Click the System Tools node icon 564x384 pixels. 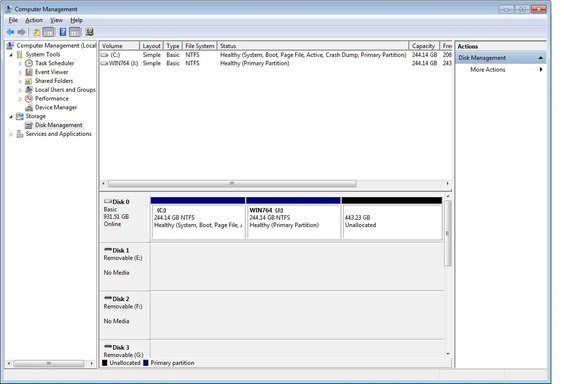point(20,55)
